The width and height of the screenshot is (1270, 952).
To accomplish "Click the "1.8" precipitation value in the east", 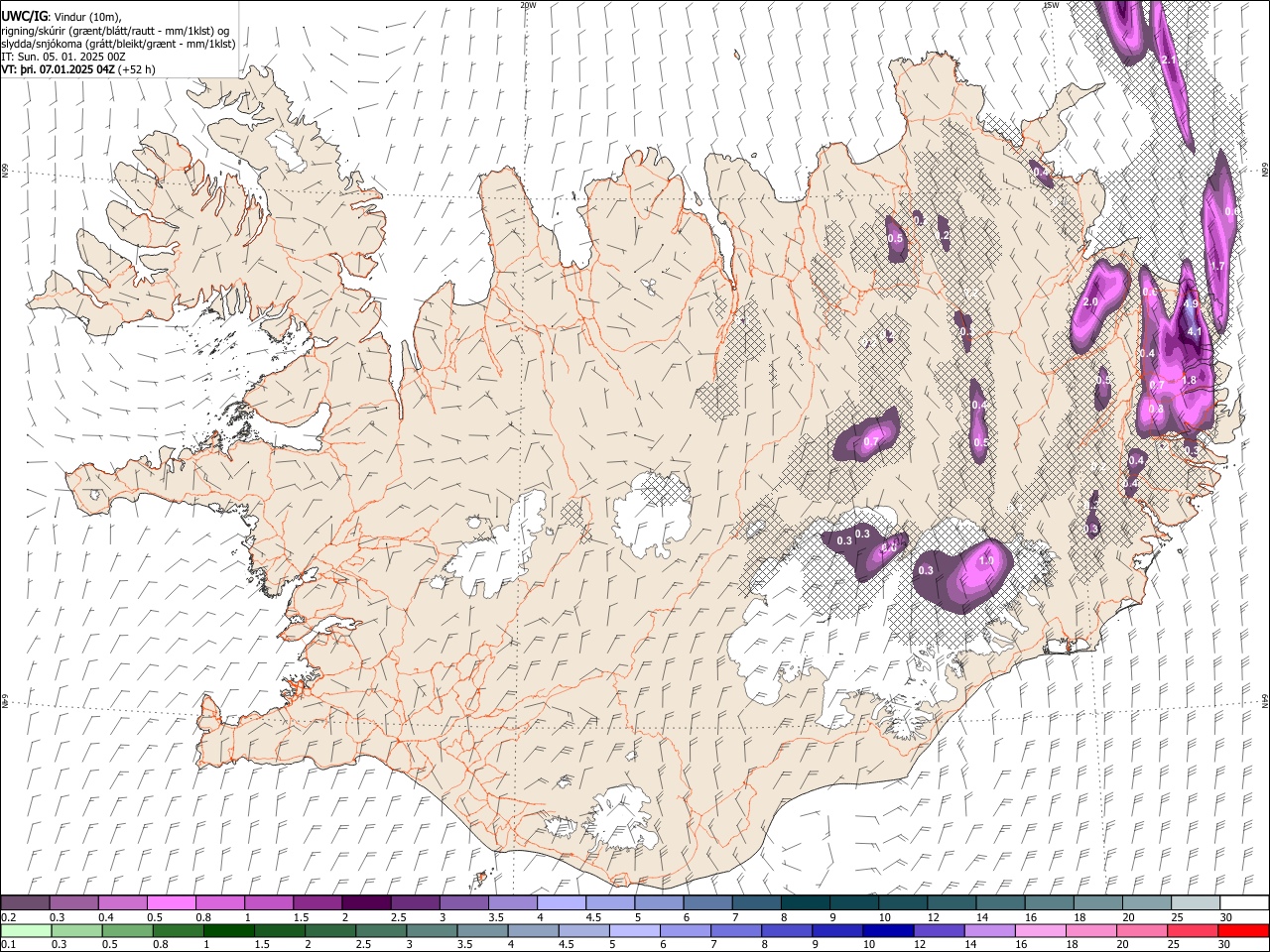I will point(1189,380).
